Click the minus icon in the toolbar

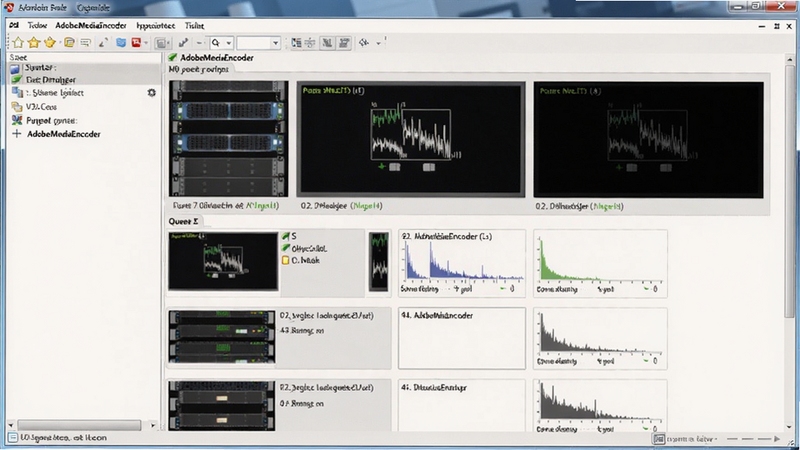click(x=200, y=43)
